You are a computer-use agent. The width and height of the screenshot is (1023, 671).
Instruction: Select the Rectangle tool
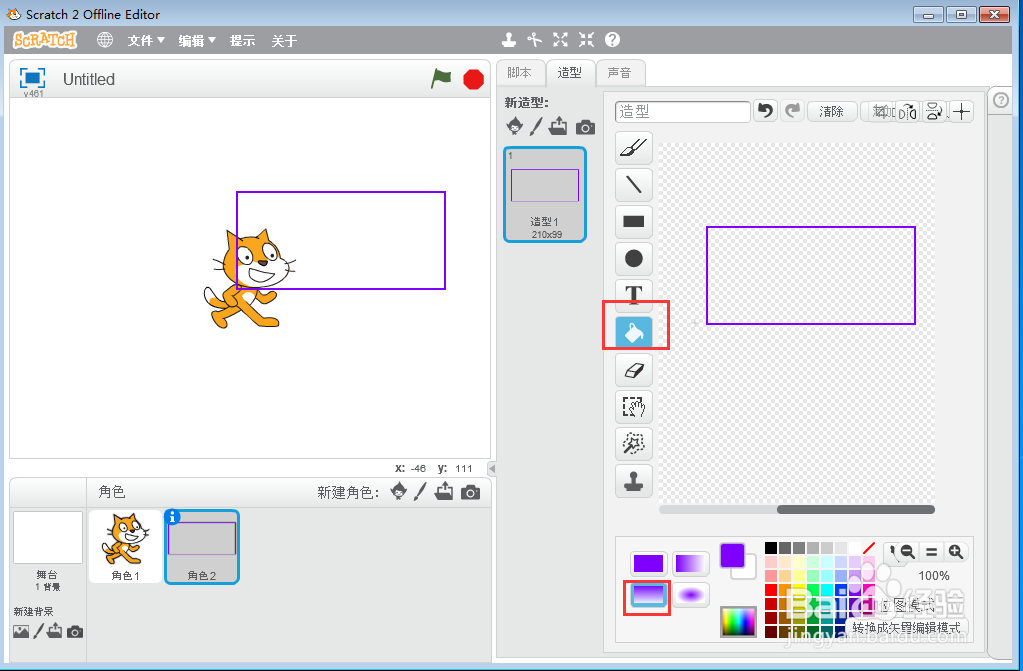(x=634, y=221)
